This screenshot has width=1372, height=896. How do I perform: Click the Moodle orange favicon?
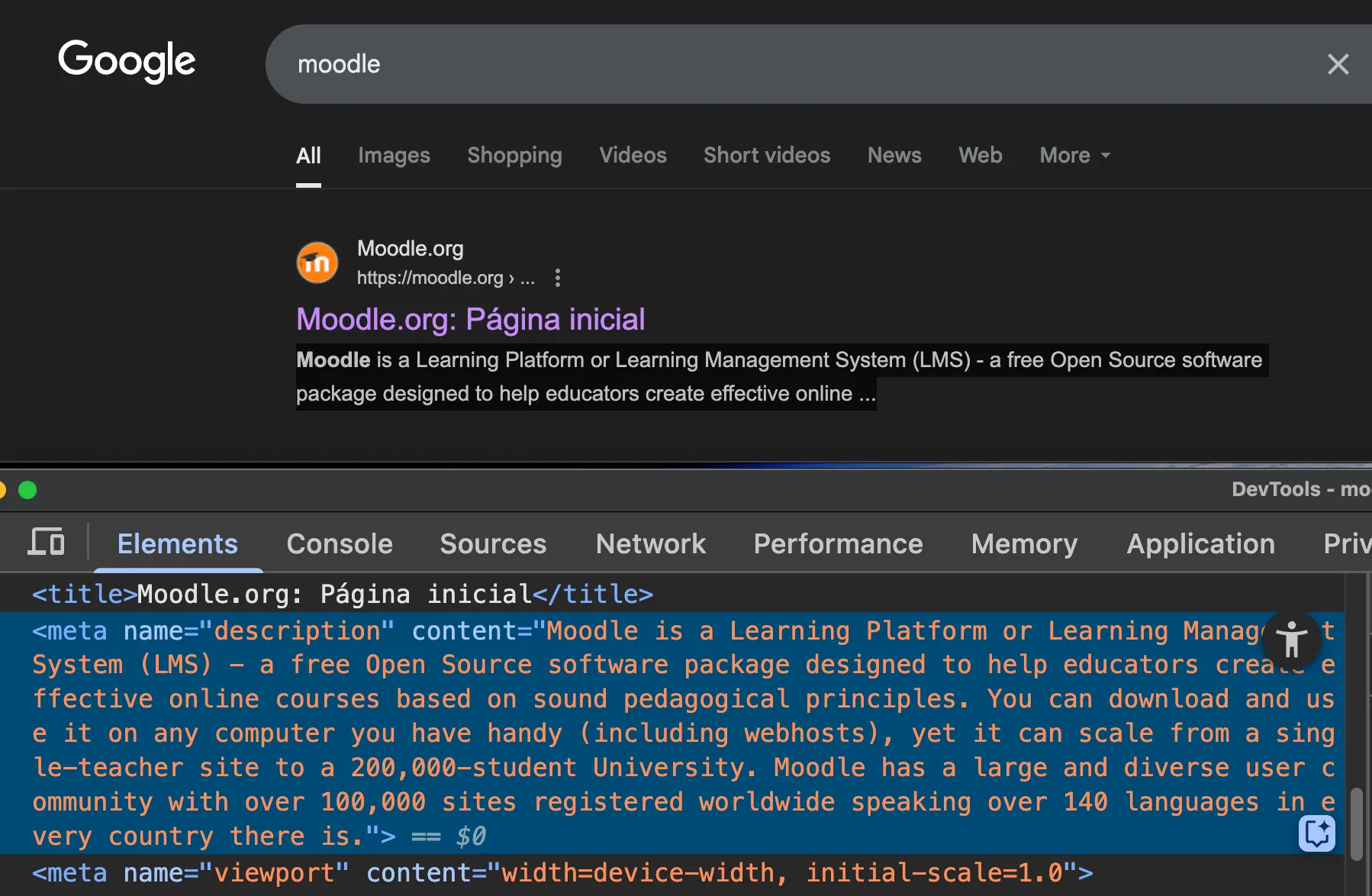[x=317, y=263]
